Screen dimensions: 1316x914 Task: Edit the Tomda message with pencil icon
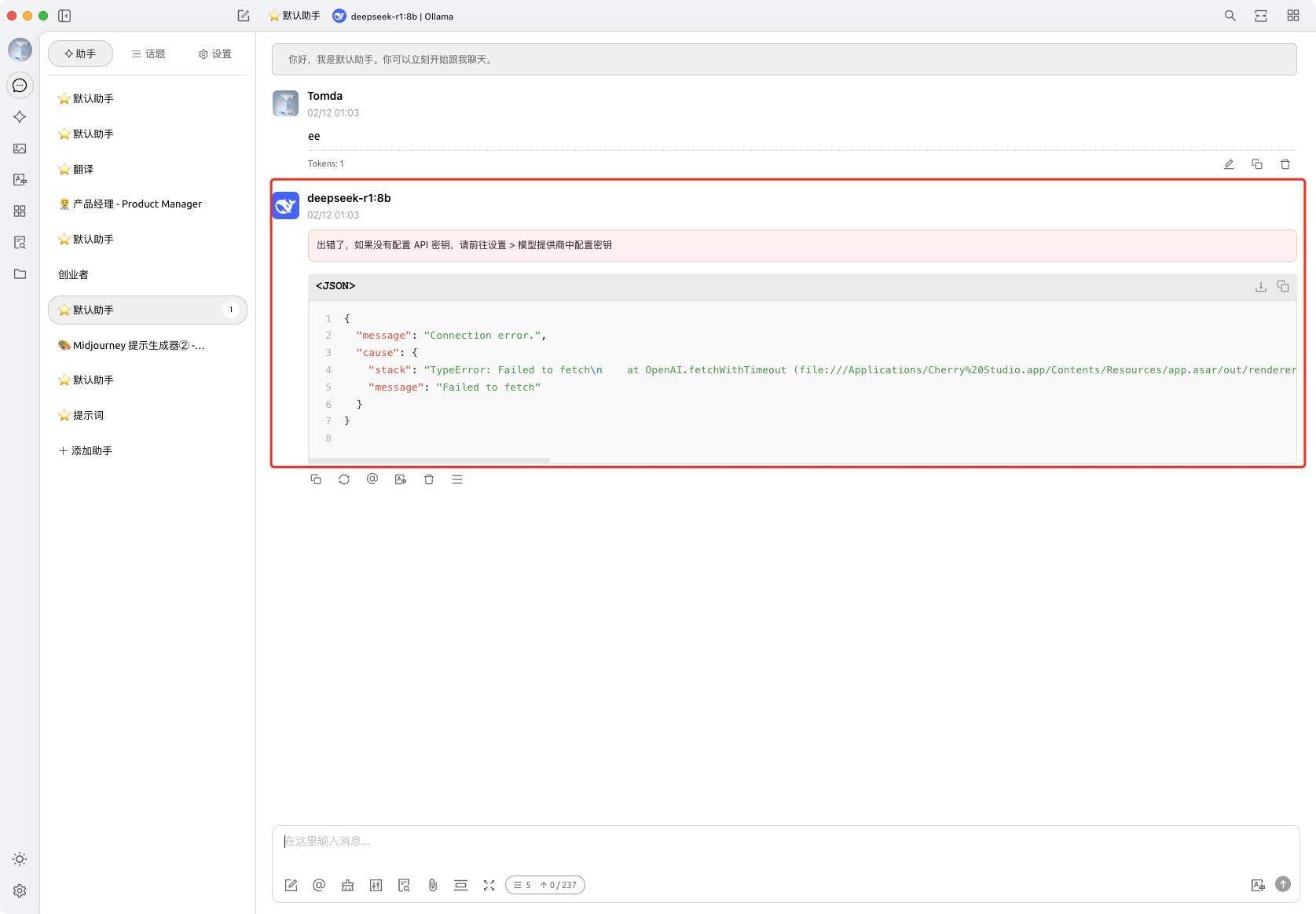pos(1229,164)
